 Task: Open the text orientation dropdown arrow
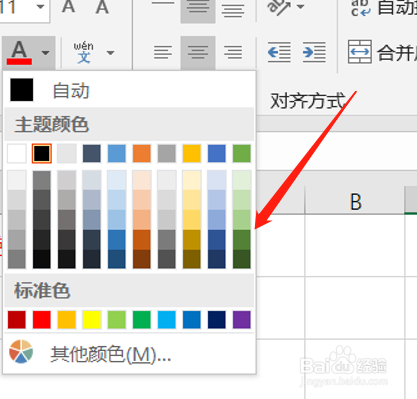pos(300,6)
